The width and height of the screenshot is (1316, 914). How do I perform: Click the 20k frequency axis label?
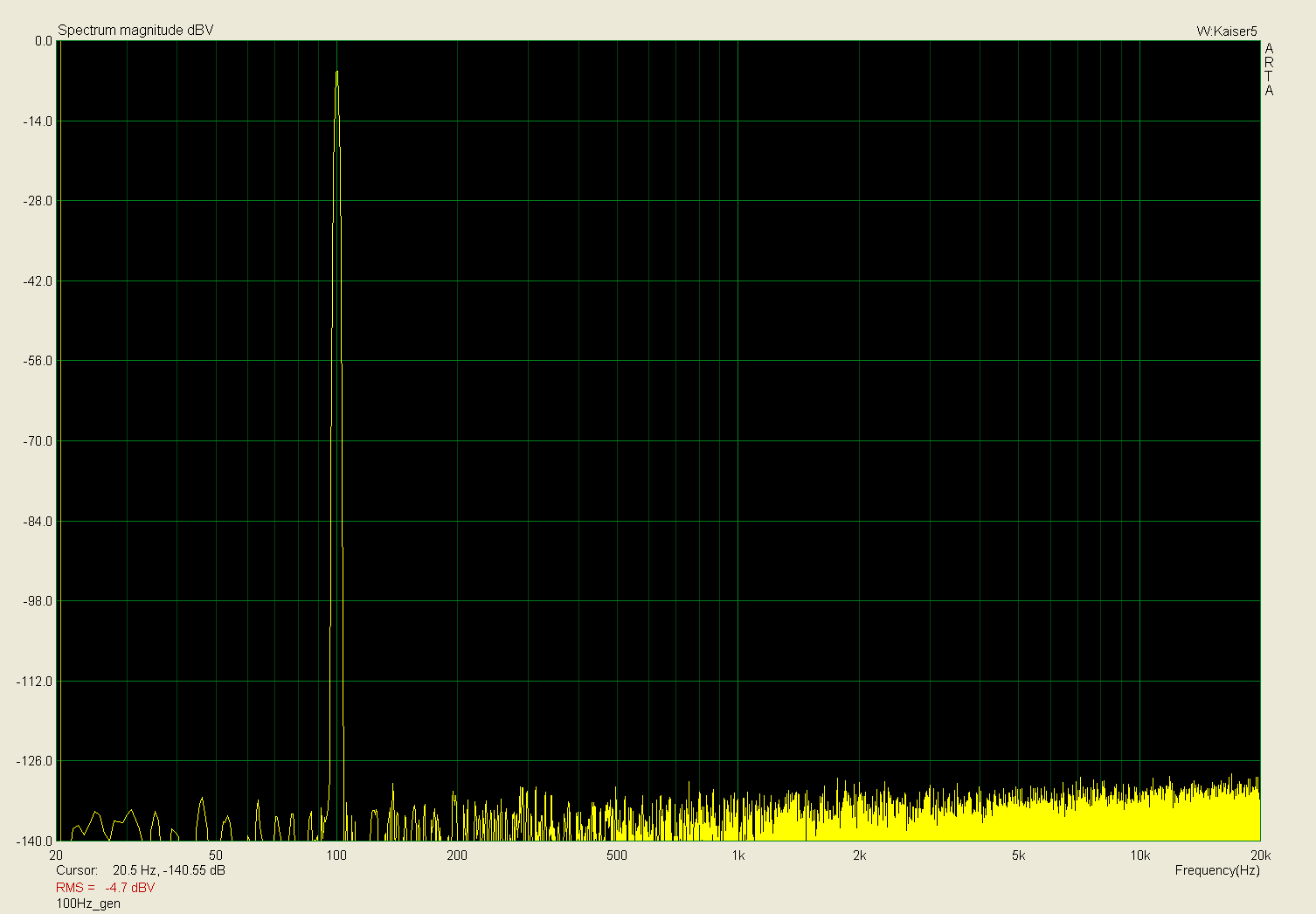tap(1260, 855)
